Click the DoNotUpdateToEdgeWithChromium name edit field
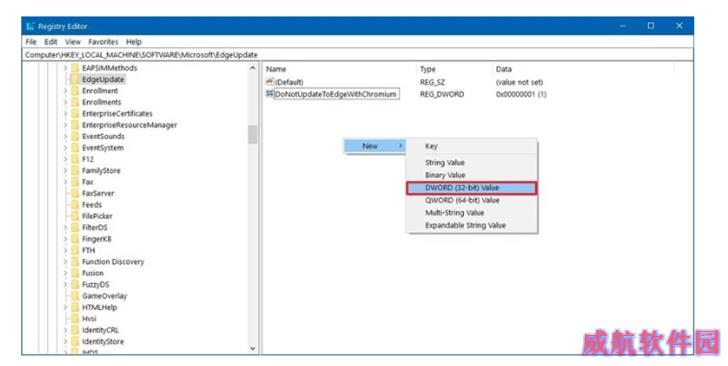Image resolution: width=728 pixels, height=366 pixels. click(x=336, y=94)
